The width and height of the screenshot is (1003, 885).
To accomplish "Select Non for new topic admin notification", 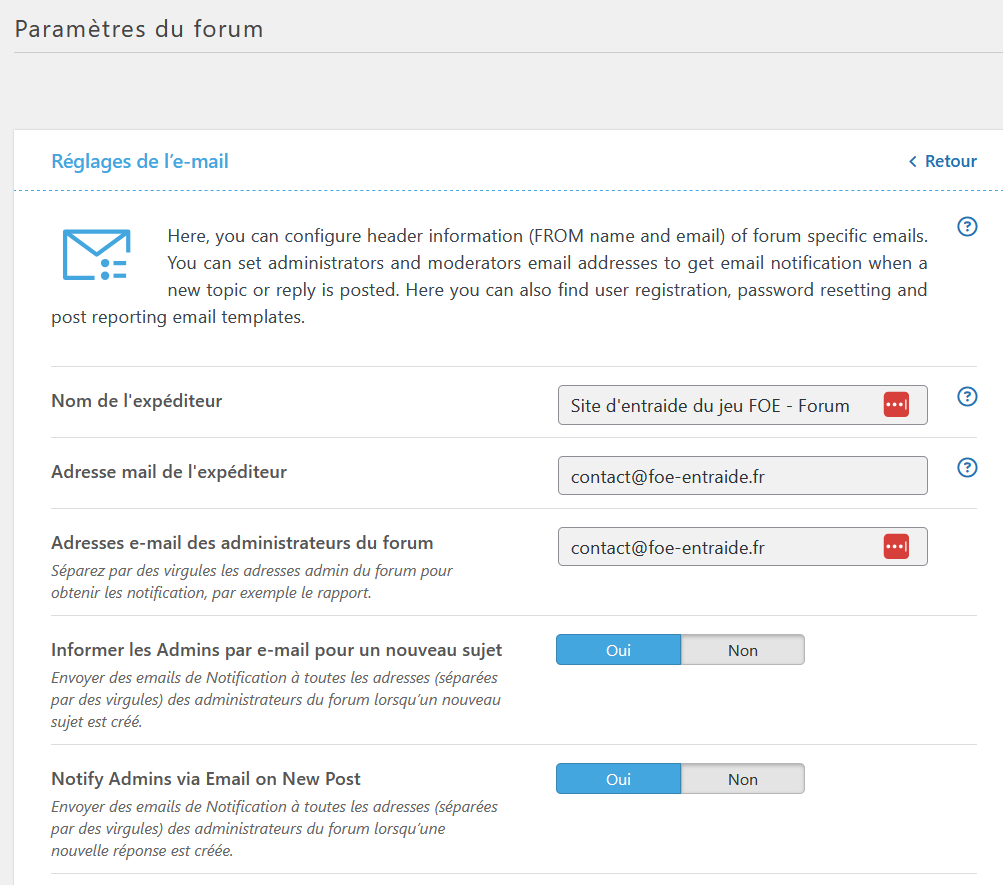I will 742,650.
